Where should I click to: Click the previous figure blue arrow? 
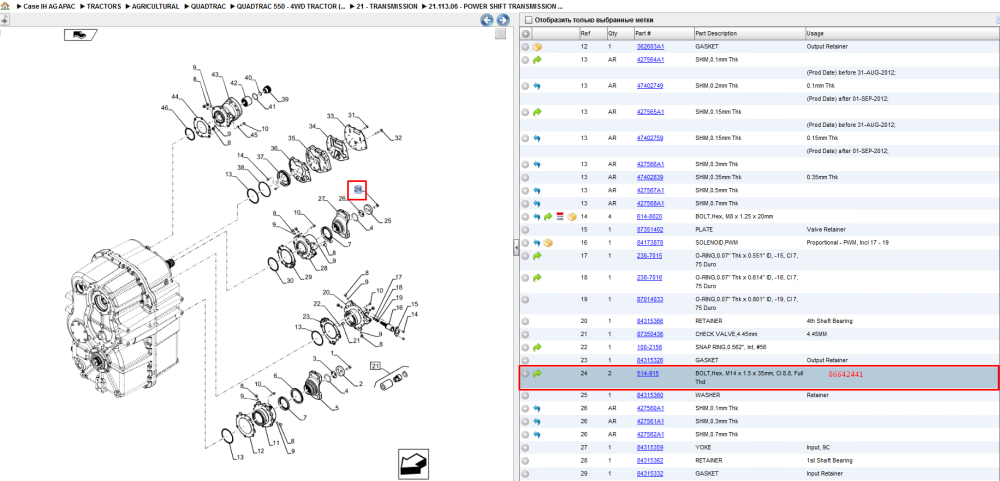[x=487, y=20]
